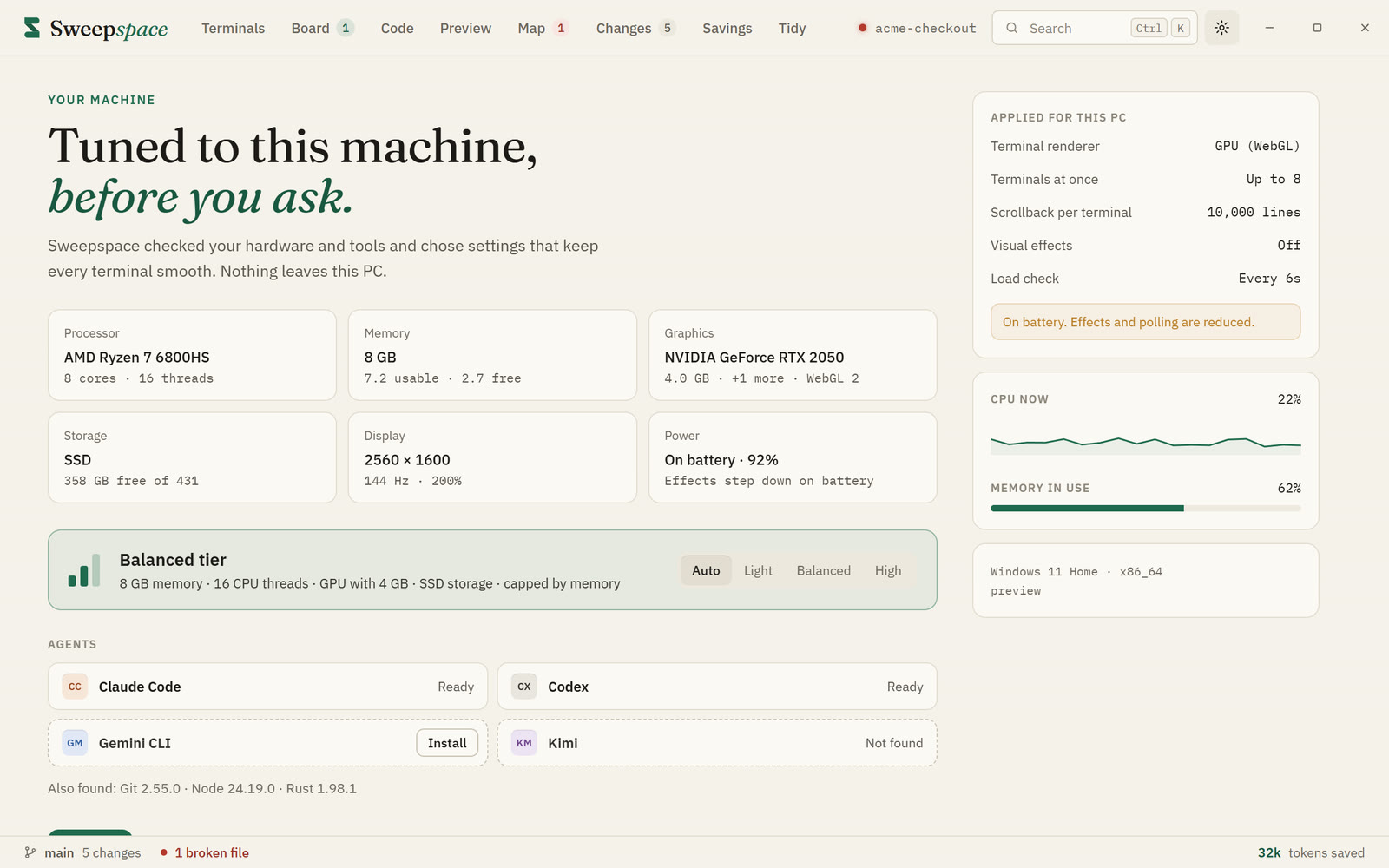Click the Processor AMD Ryzen card

click(192, 355)
